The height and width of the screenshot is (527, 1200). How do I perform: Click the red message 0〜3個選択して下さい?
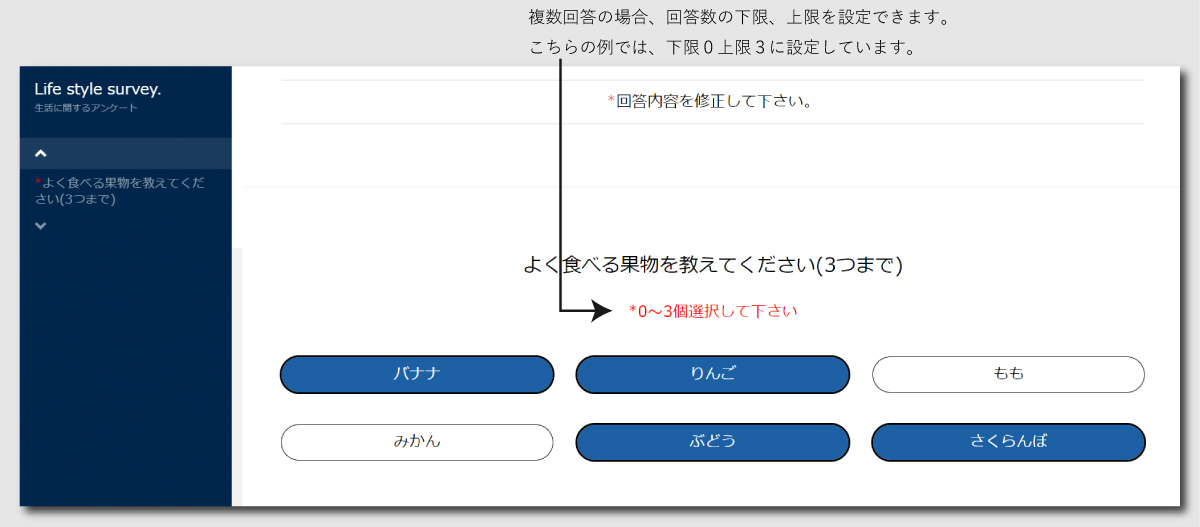coord(713,311)
